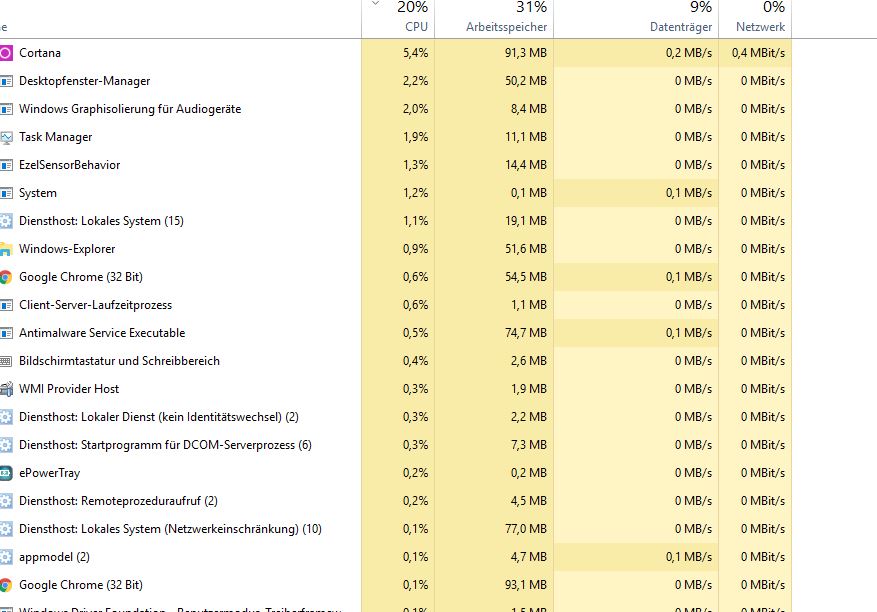Screen dimensions: 877x612
Task: Click the ePowerTray icon
Action: pyautogui.click(x=6, y=473)
